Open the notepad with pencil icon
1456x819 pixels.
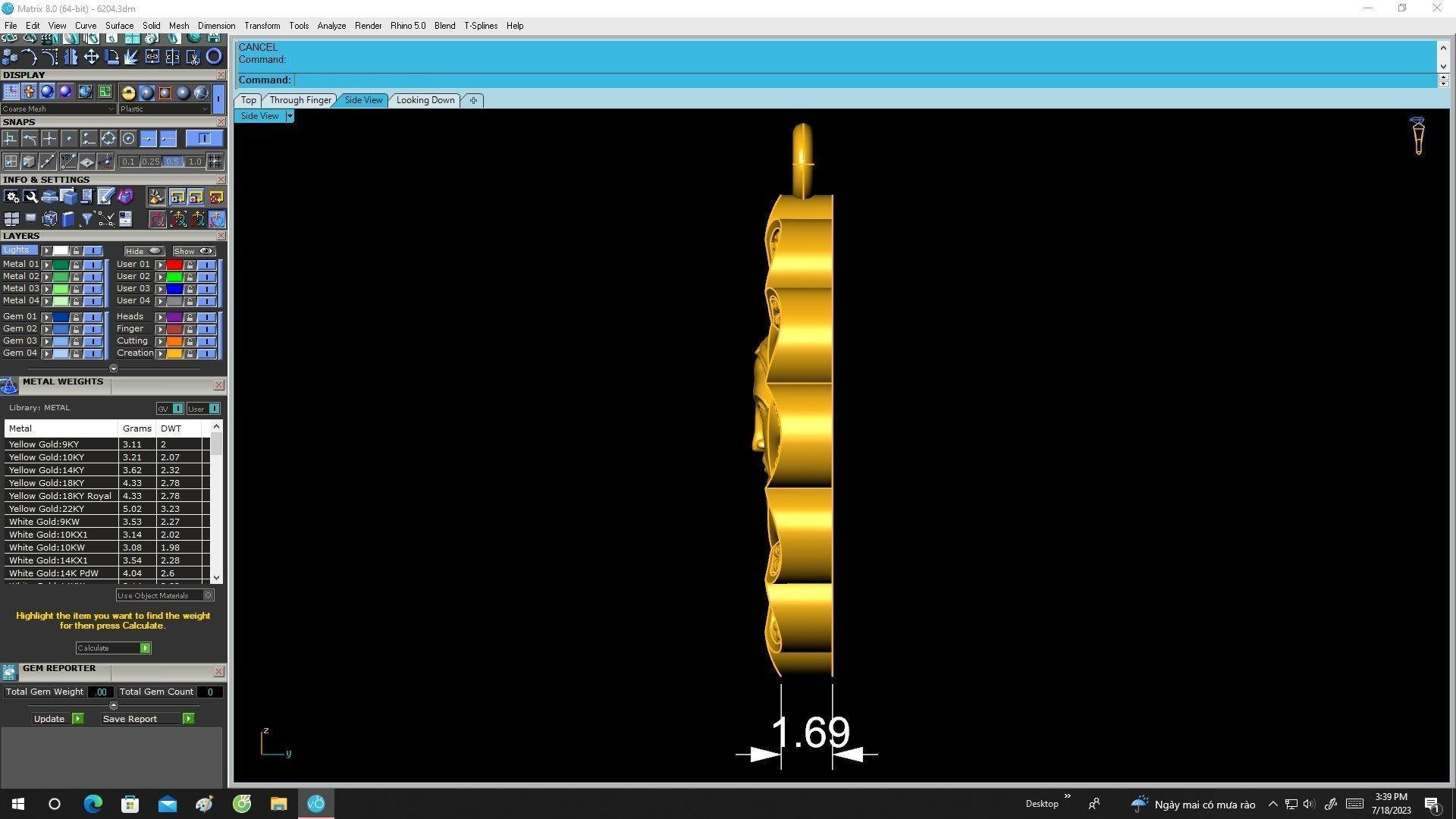click(x=106, y=196)
